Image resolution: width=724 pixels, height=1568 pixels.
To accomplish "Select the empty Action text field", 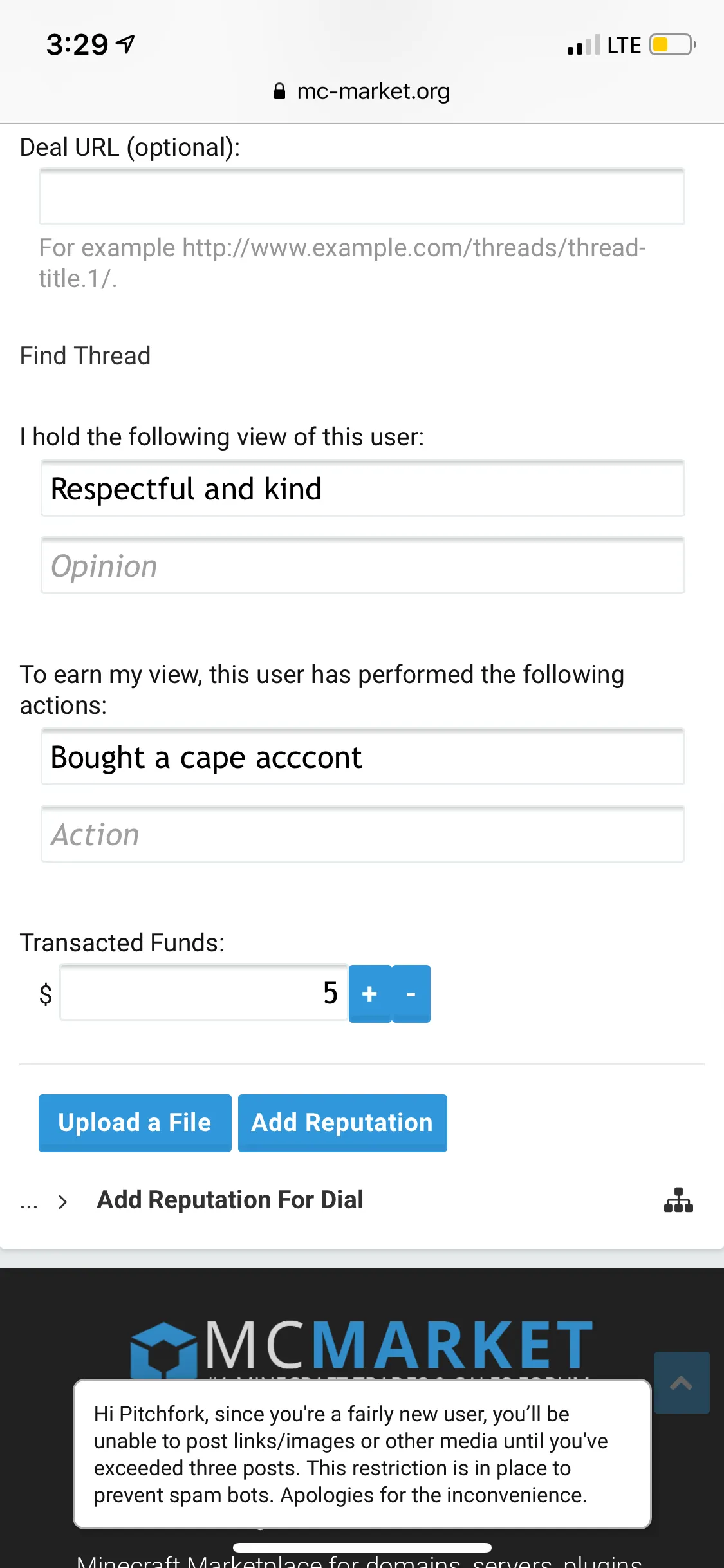I will tap(362, 834).
